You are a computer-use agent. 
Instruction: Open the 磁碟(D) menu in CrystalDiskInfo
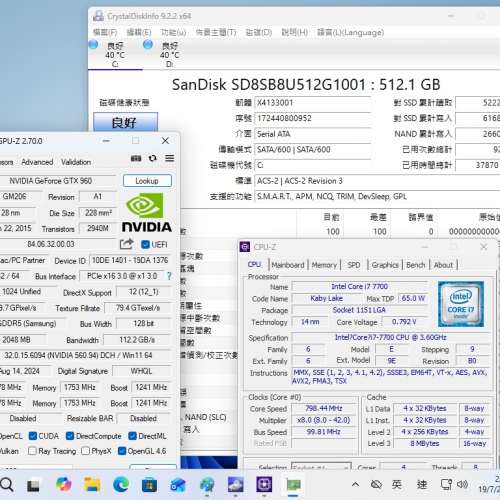pos(259,32)
